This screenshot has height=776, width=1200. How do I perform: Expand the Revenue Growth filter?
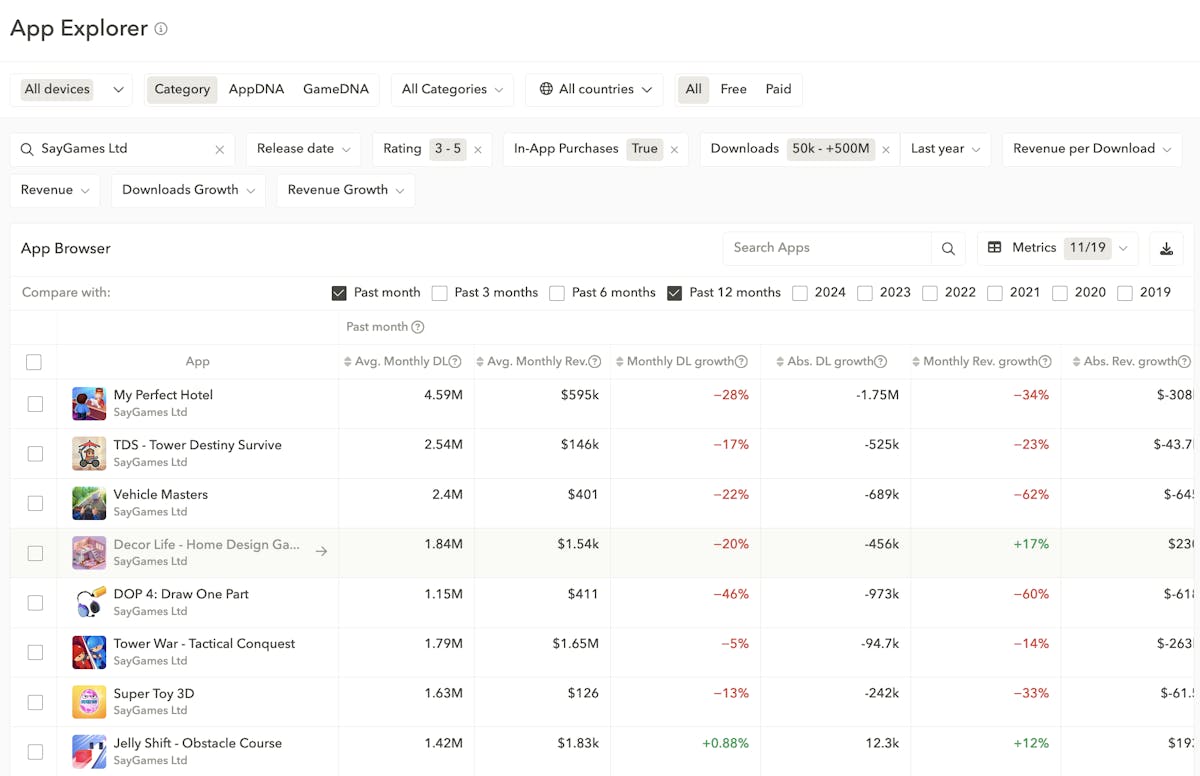(x=346, y=190)
